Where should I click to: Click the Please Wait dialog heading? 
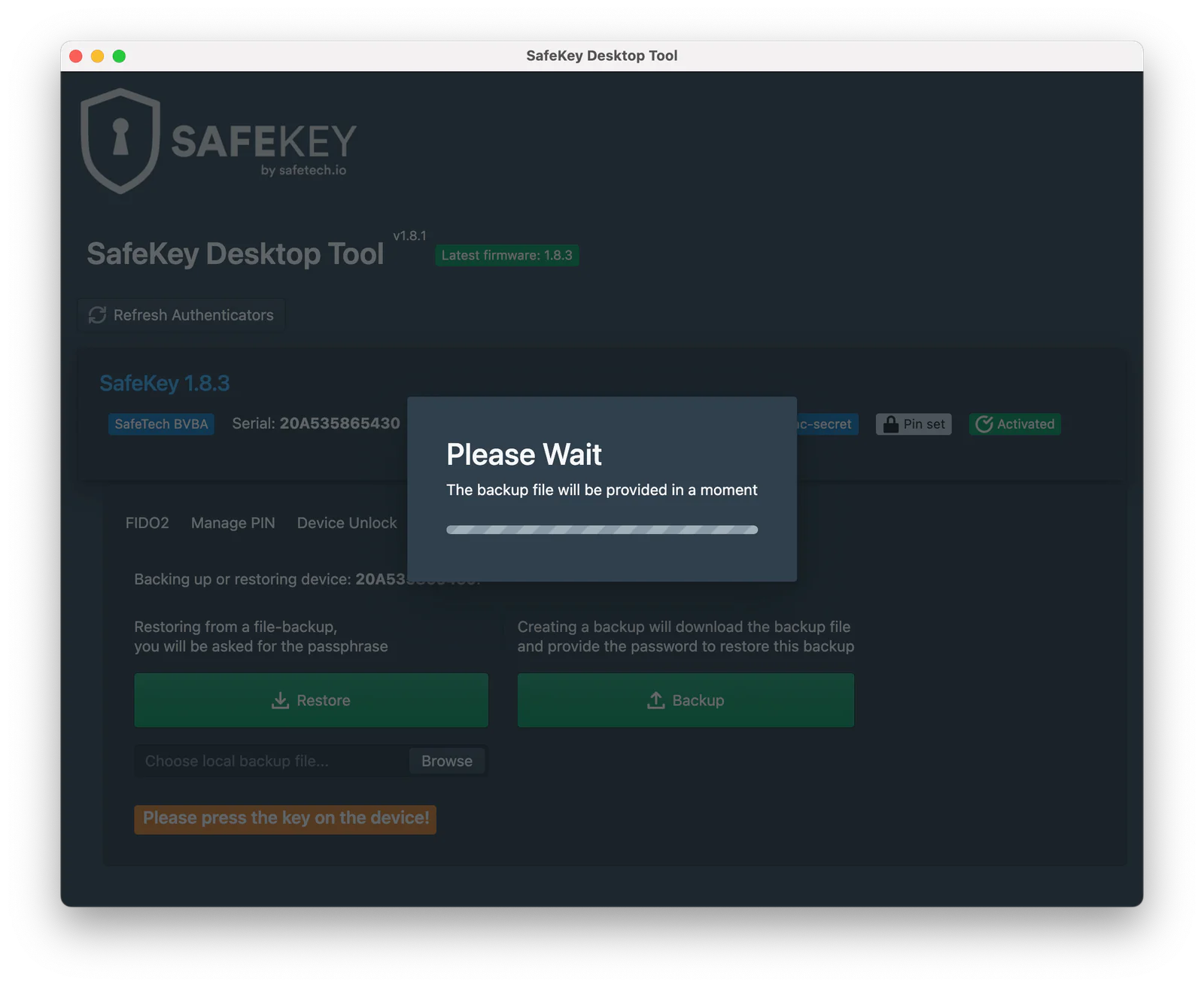tap(524, 454)
